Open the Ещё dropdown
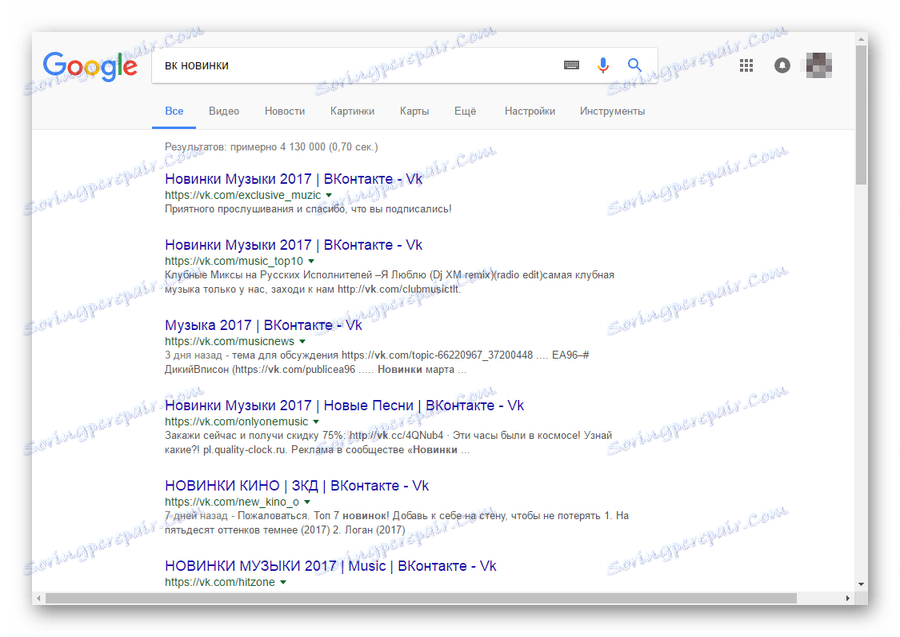900x637 pixels. click(x=464, y=111)
